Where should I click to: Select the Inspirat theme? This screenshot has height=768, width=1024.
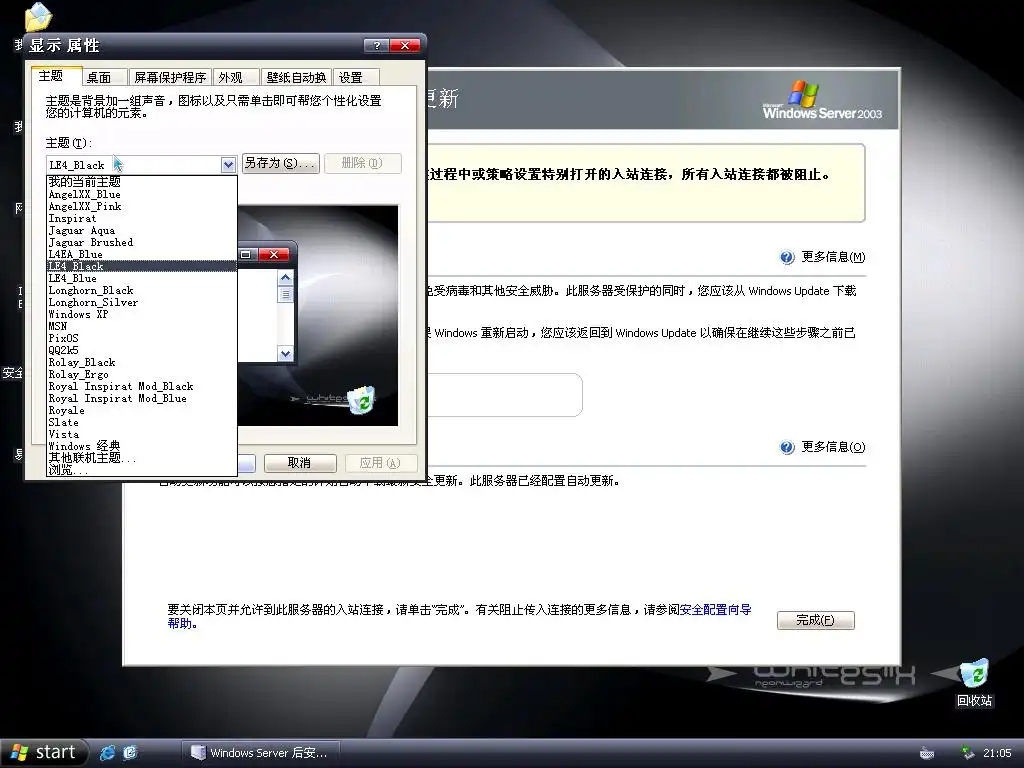click(x=142, y=218)
